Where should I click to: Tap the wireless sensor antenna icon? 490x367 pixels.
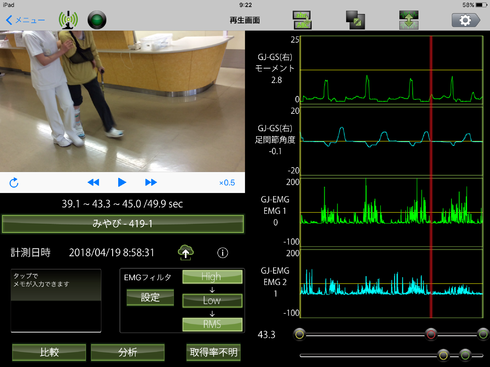(68, 20)
